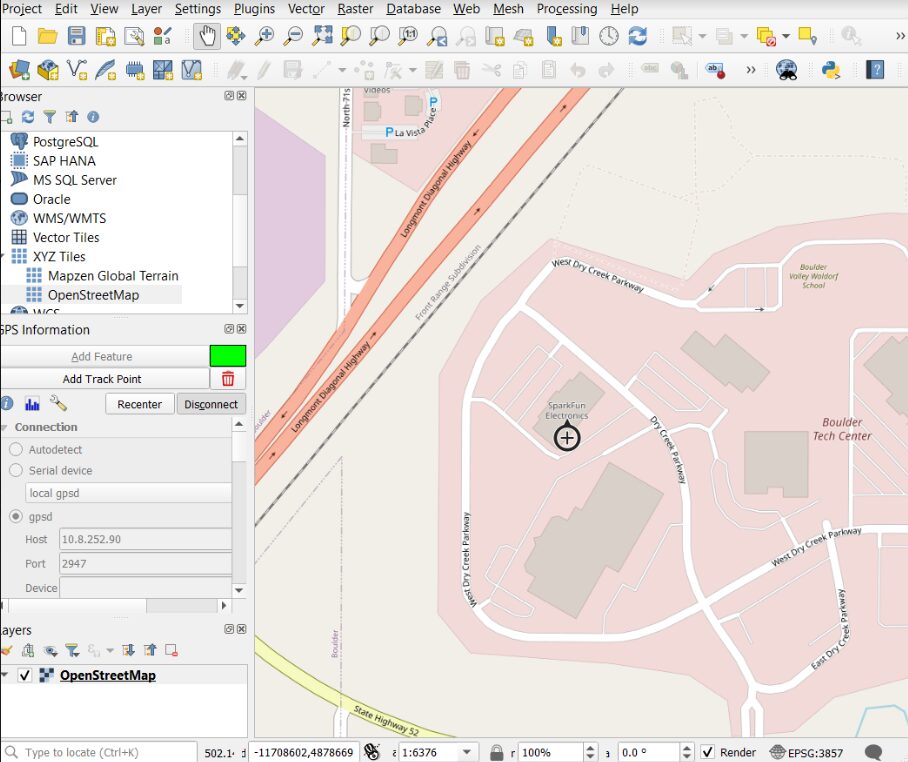Click the Save Project floppy icon
908x762 pixels.
pos(76,36)
